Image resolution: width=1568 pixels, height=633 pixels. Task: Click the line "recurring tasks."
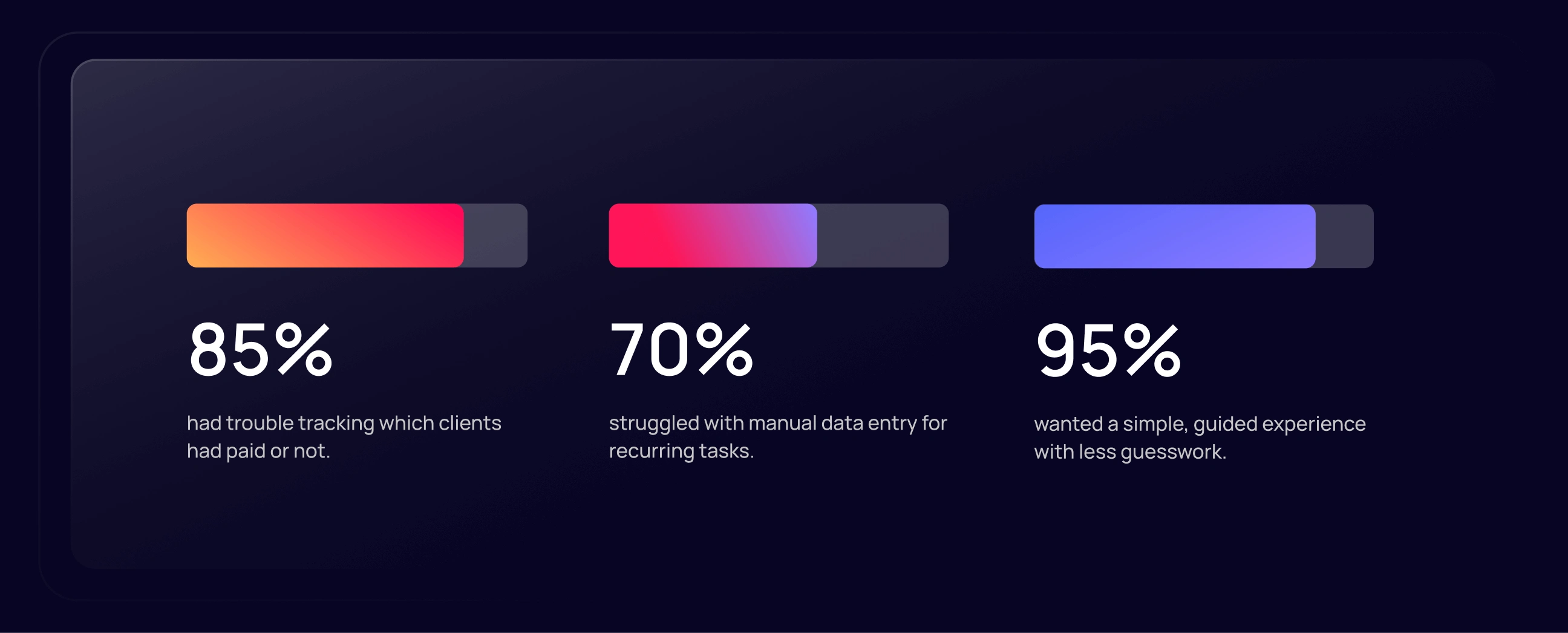click(681, 451)
